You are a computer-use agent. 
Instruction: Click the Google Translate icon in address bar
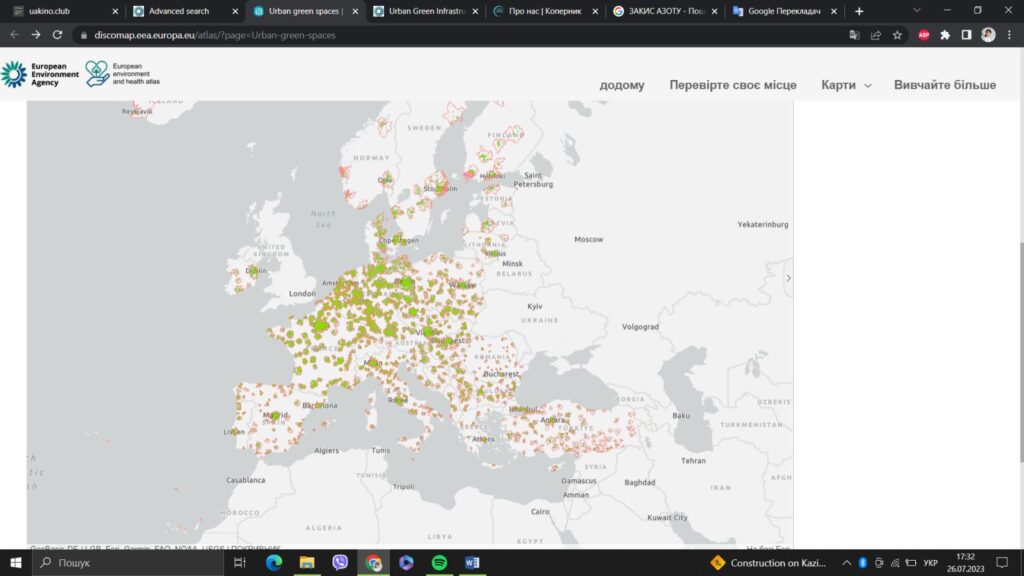pyautogui.click(x=854, y=34)
